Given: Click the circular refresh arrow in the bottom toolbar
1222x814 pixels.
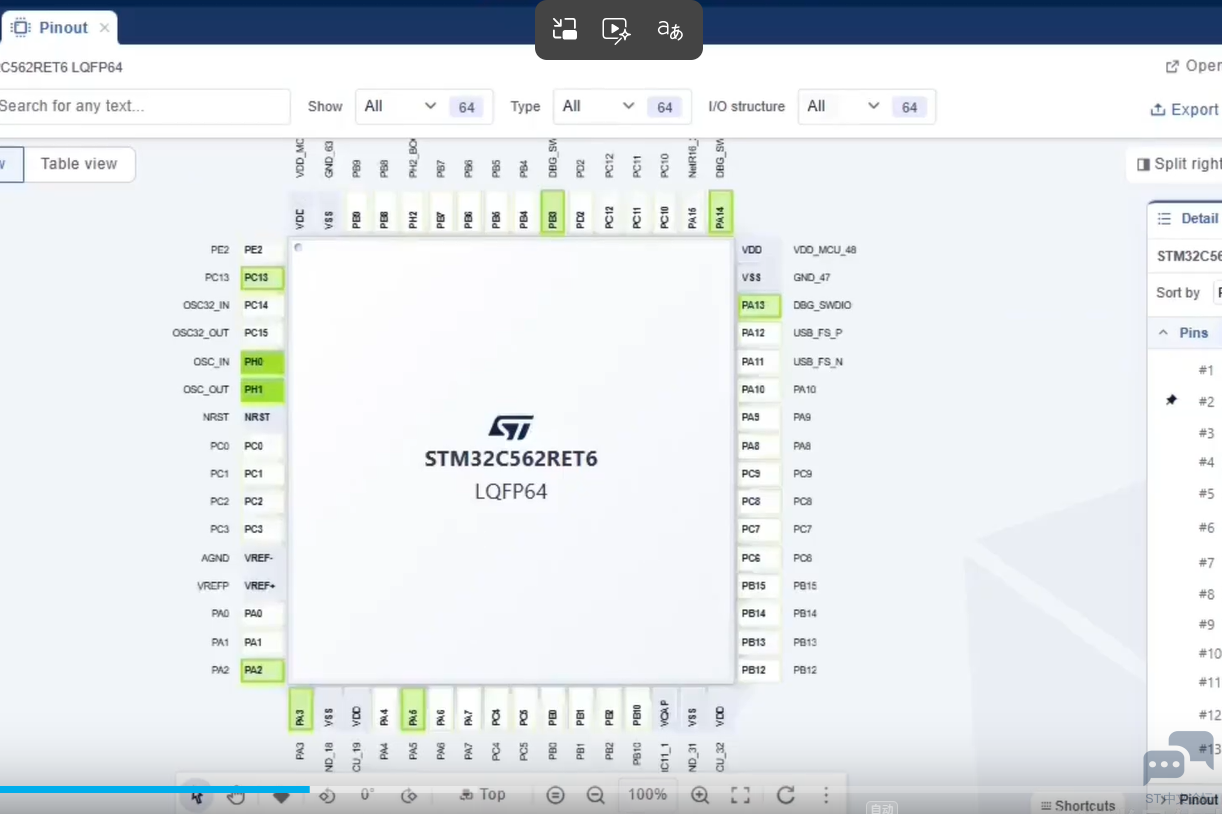Looking at the screenshot, I should pyautogui.click(x=786, y=795).
